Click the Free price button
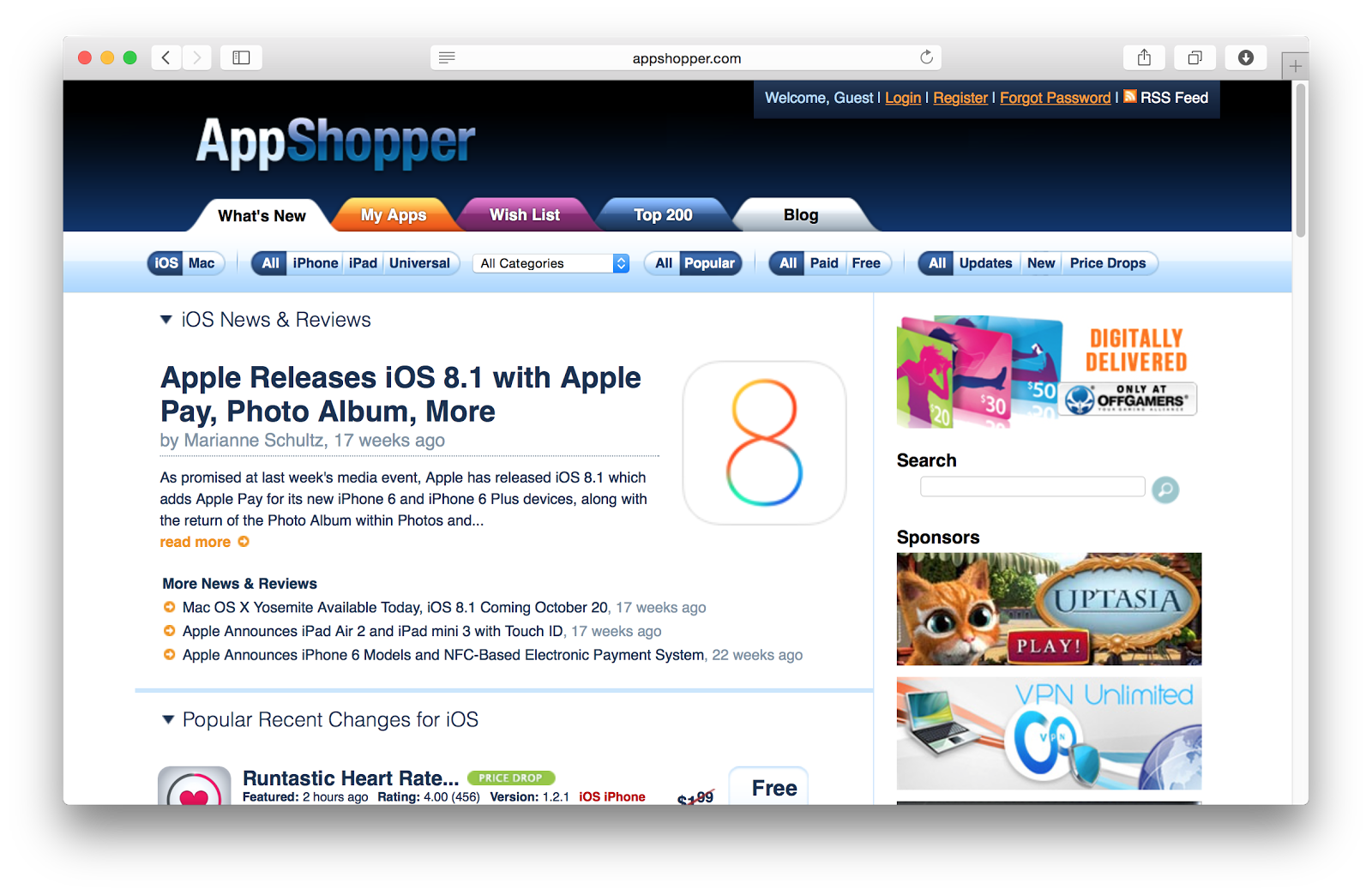The height and width of the screenshot is (895, 1372). [769, 786]
